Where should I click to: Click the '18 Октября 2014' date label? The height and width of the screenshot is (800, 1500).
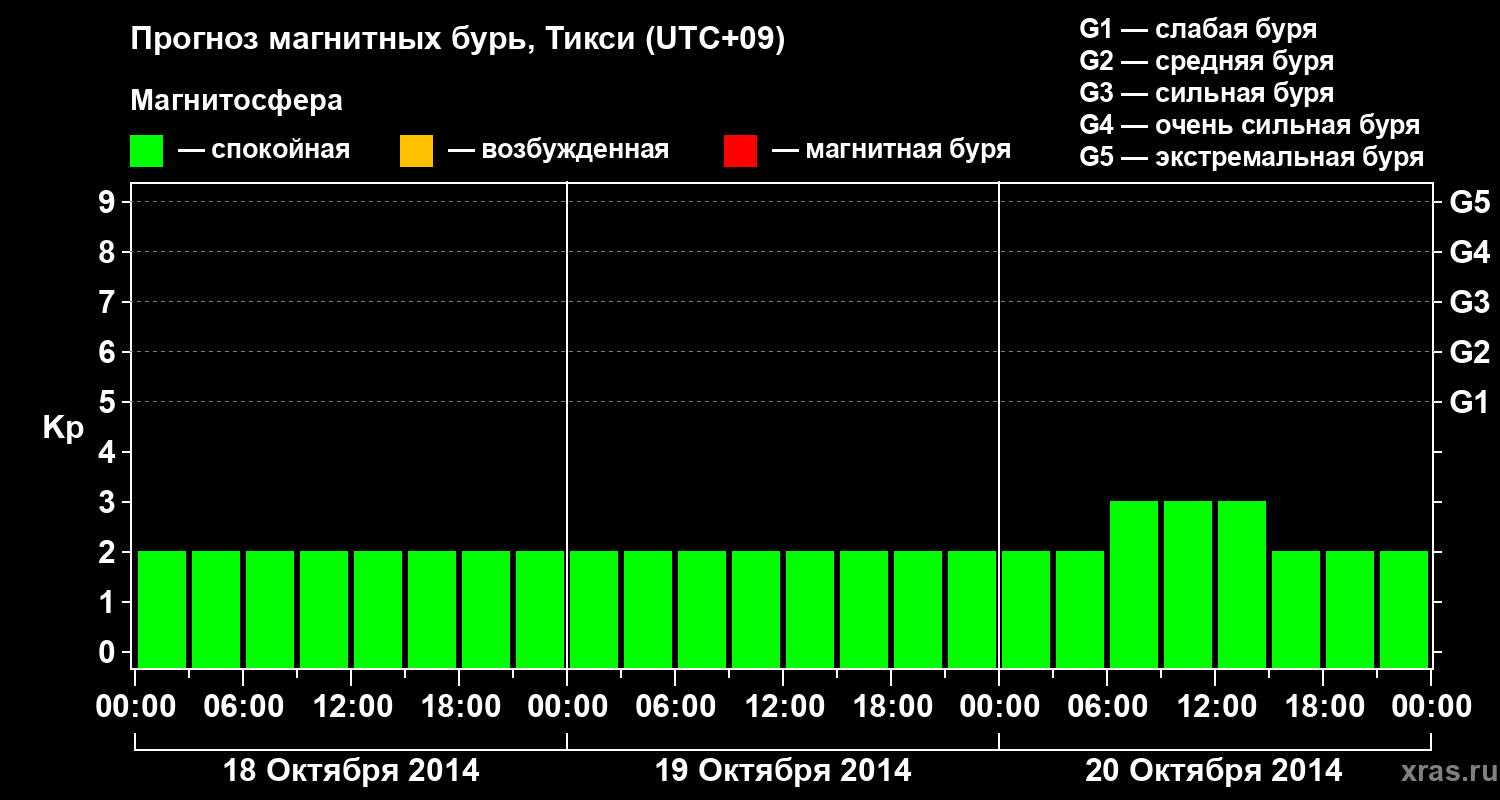click(x=351, y=771)
